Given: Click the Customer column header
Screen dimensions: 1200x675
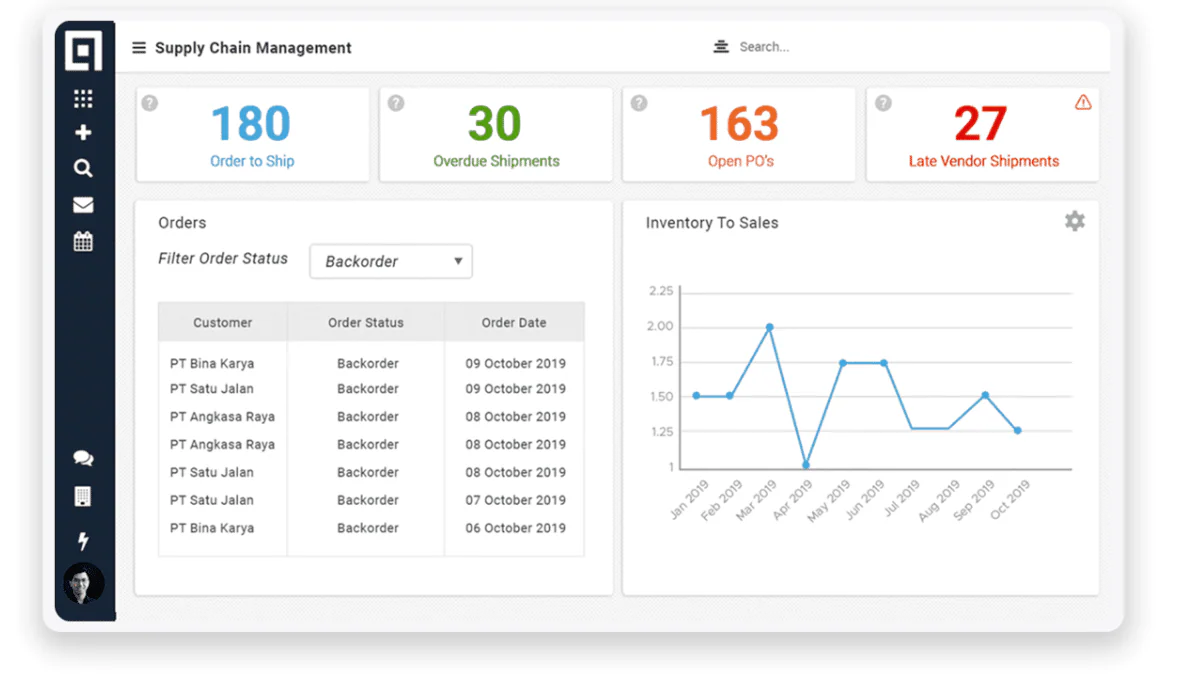Looking at the screenshot, I should pyautogui.click(x=223, y=322).
